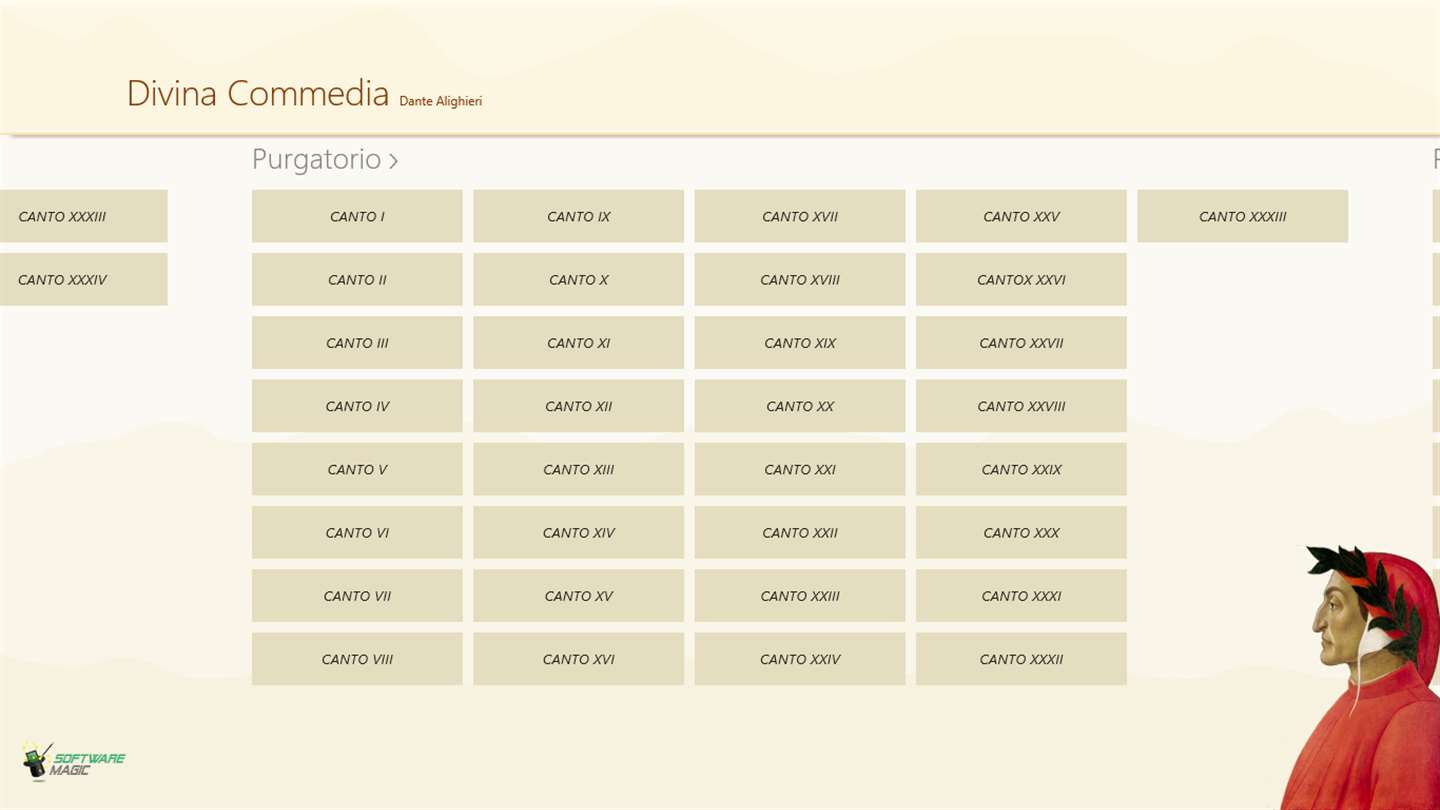1440x810 pixels.
Task: Select CANTO X tile
Action: coord(579,279)
